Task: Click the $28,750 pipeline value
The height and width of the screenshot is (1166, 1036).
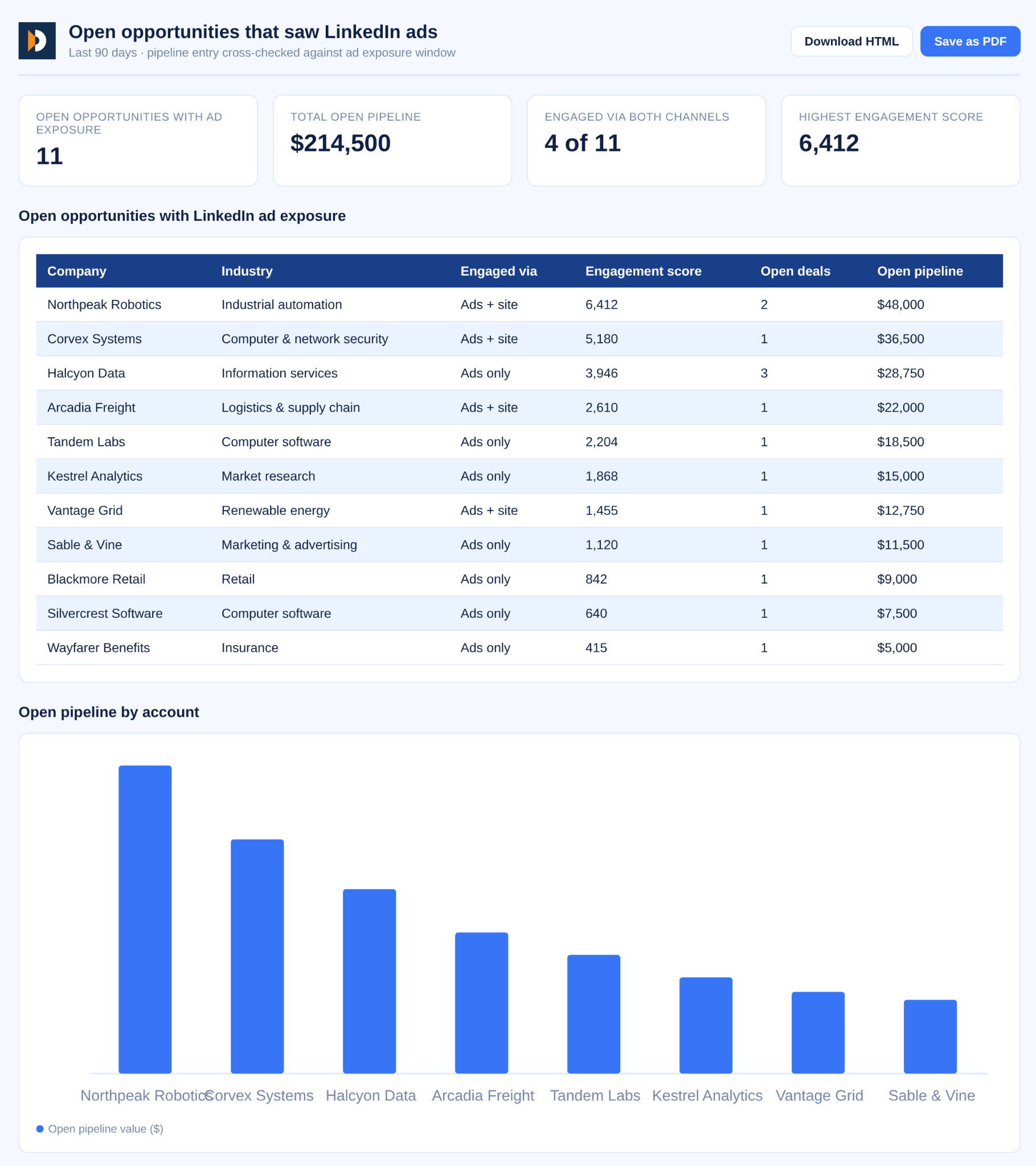Action: pyautogui.click(x=900, y=373)
